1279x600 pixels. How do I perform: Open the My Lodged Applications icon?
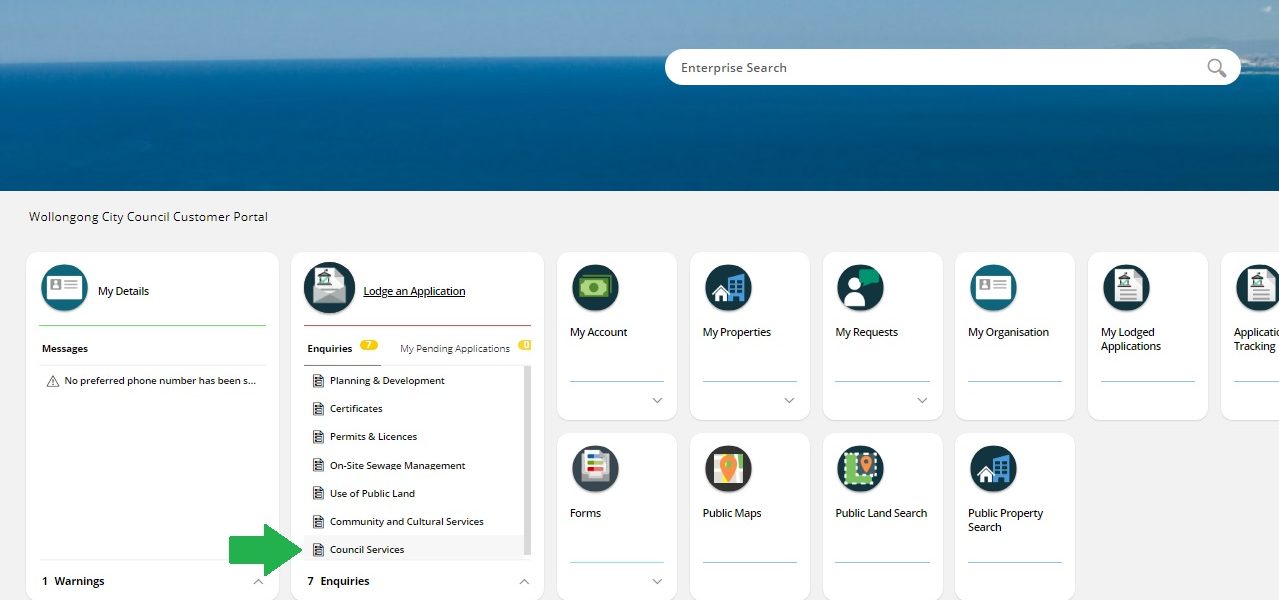1126,288
